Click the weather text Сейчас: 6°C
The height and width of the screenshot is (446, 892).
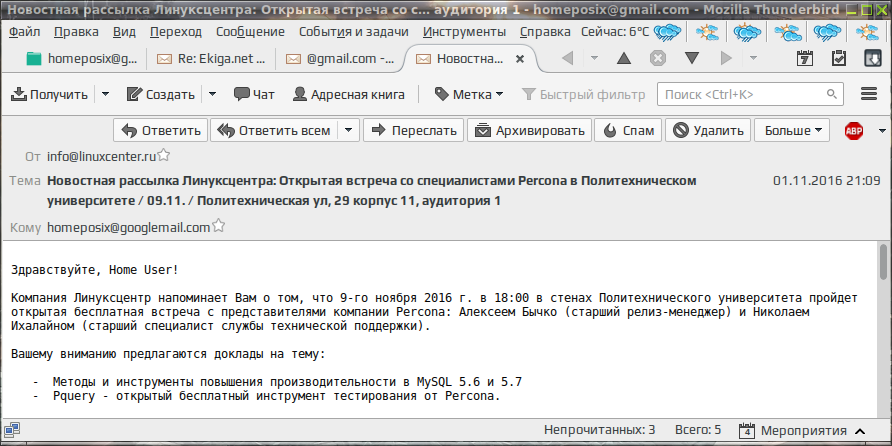point(615,32)
